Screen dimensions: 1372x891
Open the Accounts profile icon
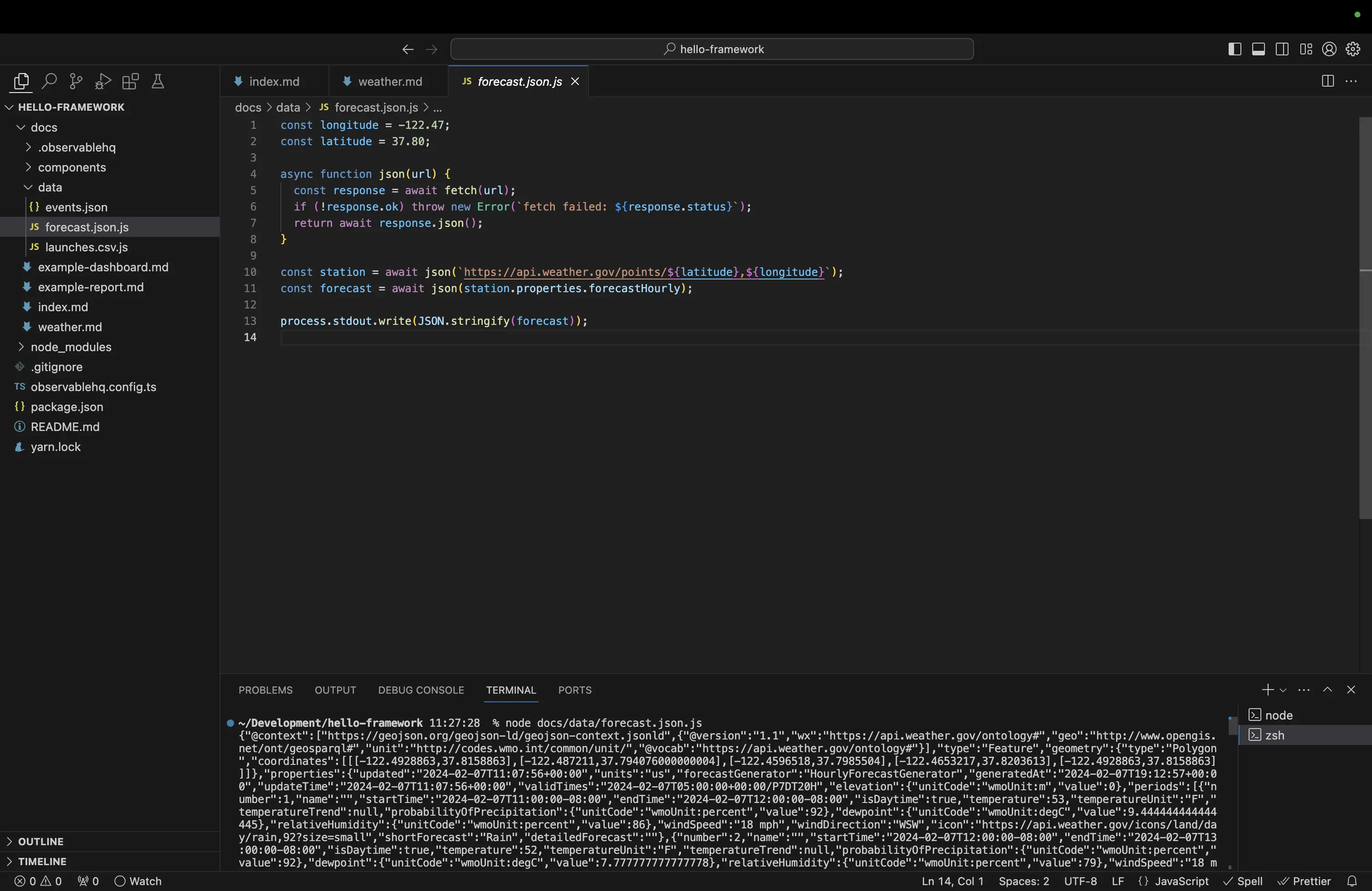[1329, 49]
